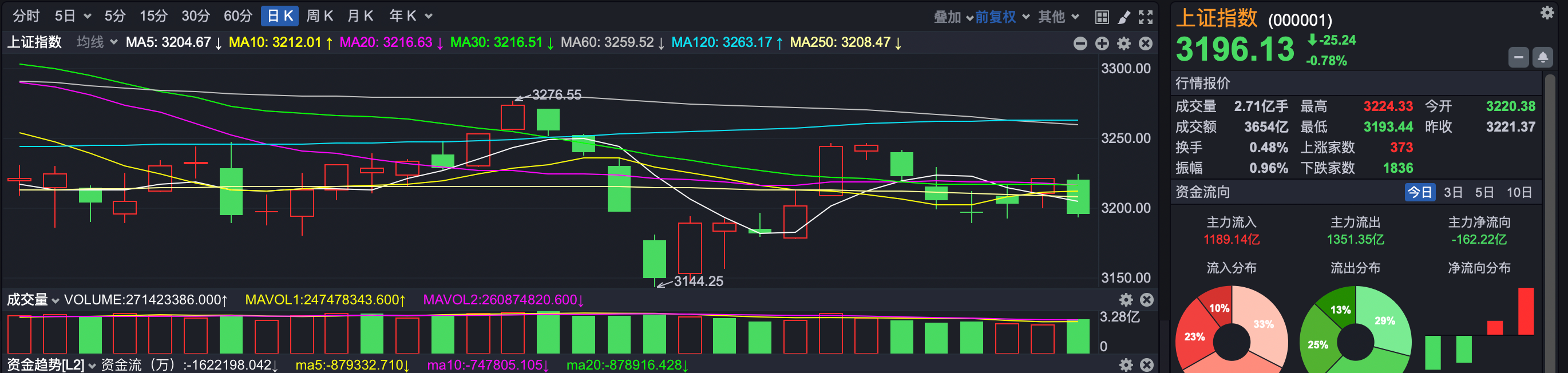
Task: Switch to the 60分 chart tab
Action: click(x=238, y=16)
